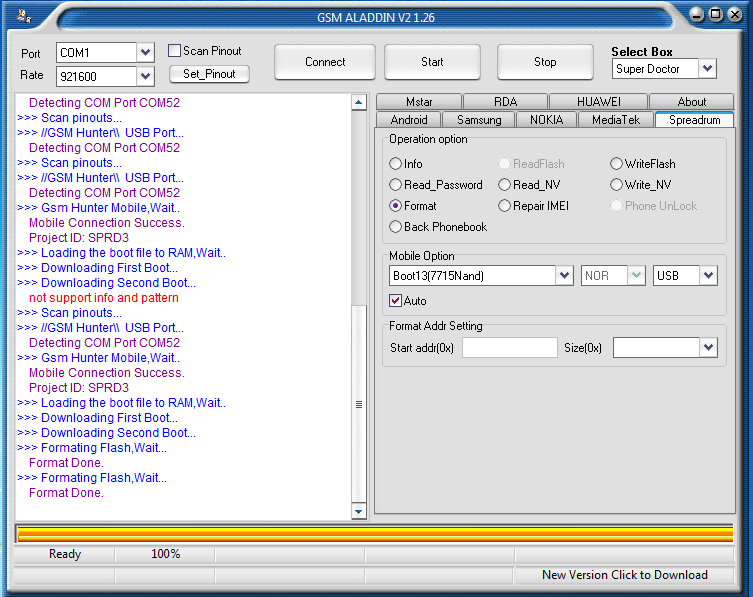
Task: Open the Port COM1 dropdown
Action: 145,52
